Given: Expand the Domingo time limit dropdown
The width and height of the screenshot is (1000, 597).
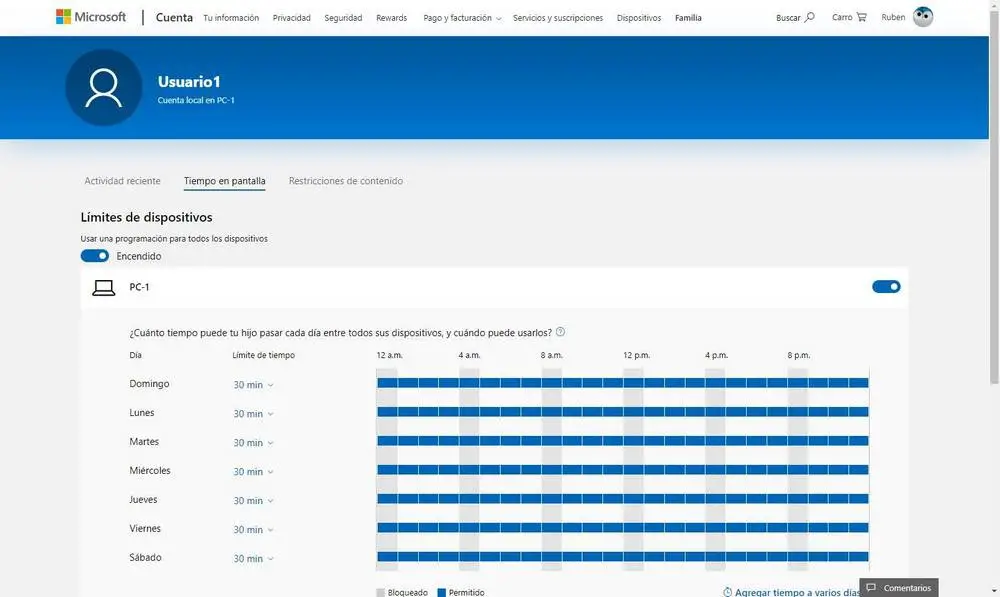Looking at the screenshot, I should click(x=253, y=385).
